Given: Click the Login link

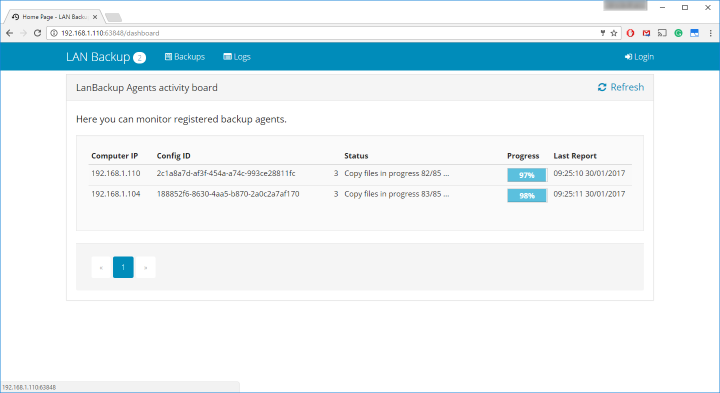Looking at the screenshot, I should pyautogui.click(x=639, y=56).
